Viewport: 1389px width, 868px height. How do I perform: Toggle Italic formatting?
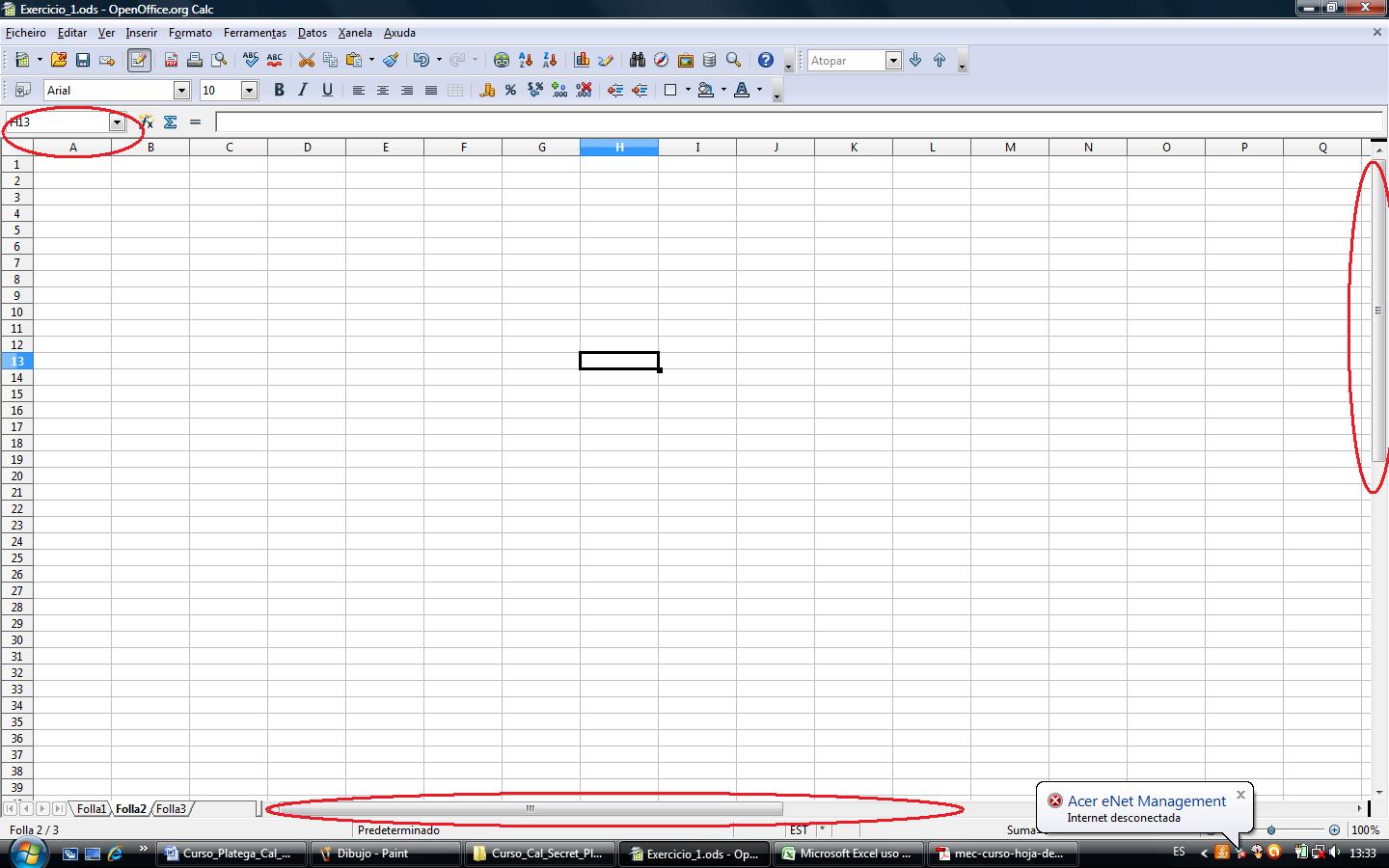click(x=303, y=90)
